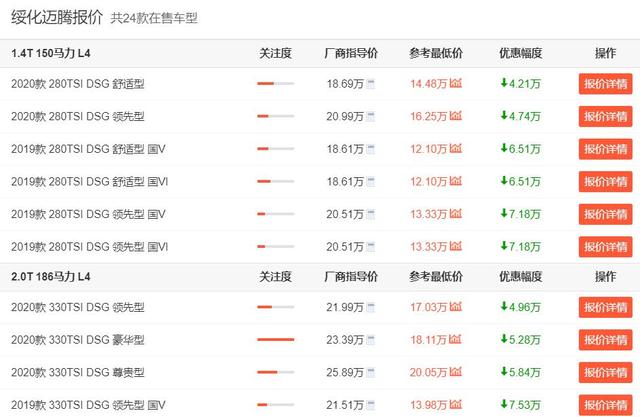Click 报价详情 for 2020款 330TSI DSG 领先型
Screen dimensions: 640x417
pyautogui.click(x=605, y=307)
